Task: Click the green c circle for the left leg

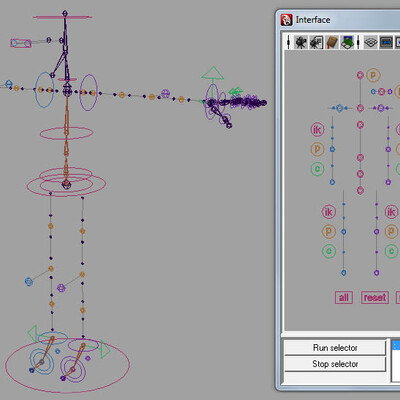Action: click(x=328, y=251)
